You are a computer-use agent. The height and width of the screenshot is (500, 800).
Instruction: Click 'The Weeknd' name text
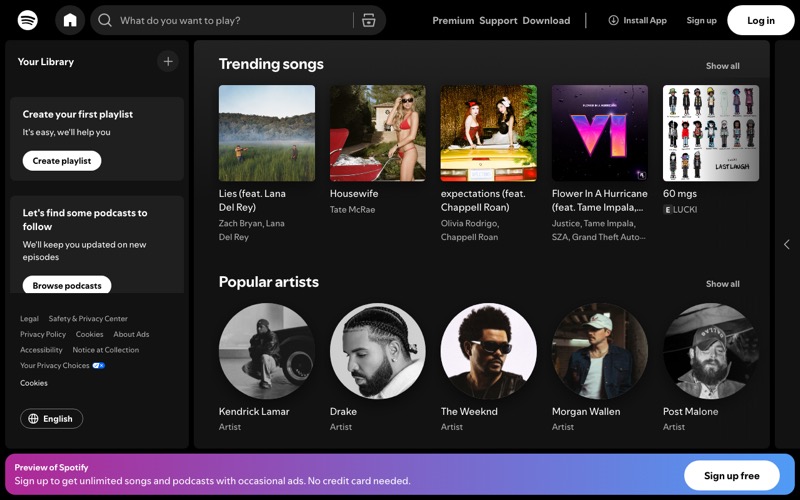pos(469,412)
